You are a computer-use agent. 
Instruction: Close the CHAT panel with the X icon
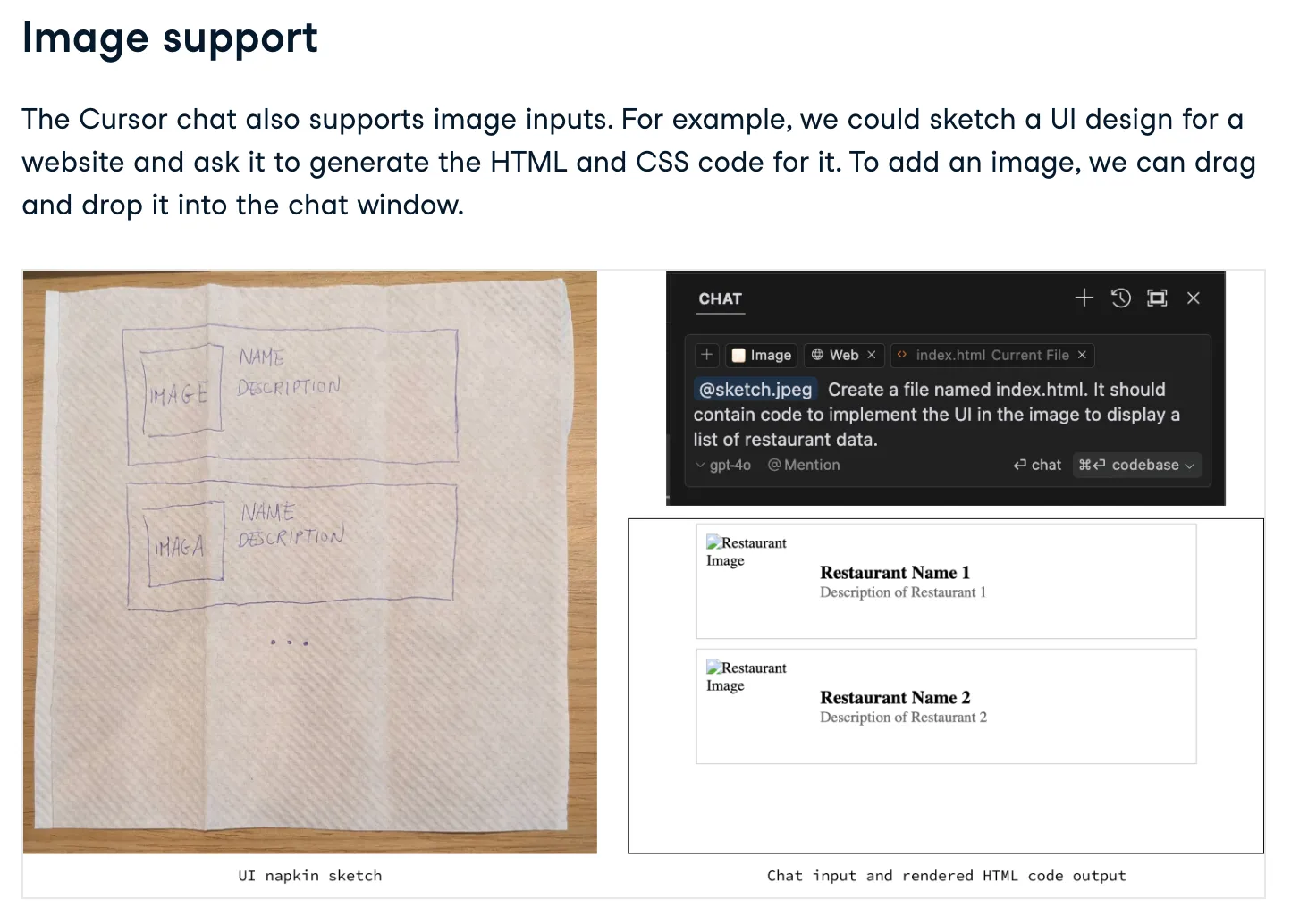[1193, 298]
